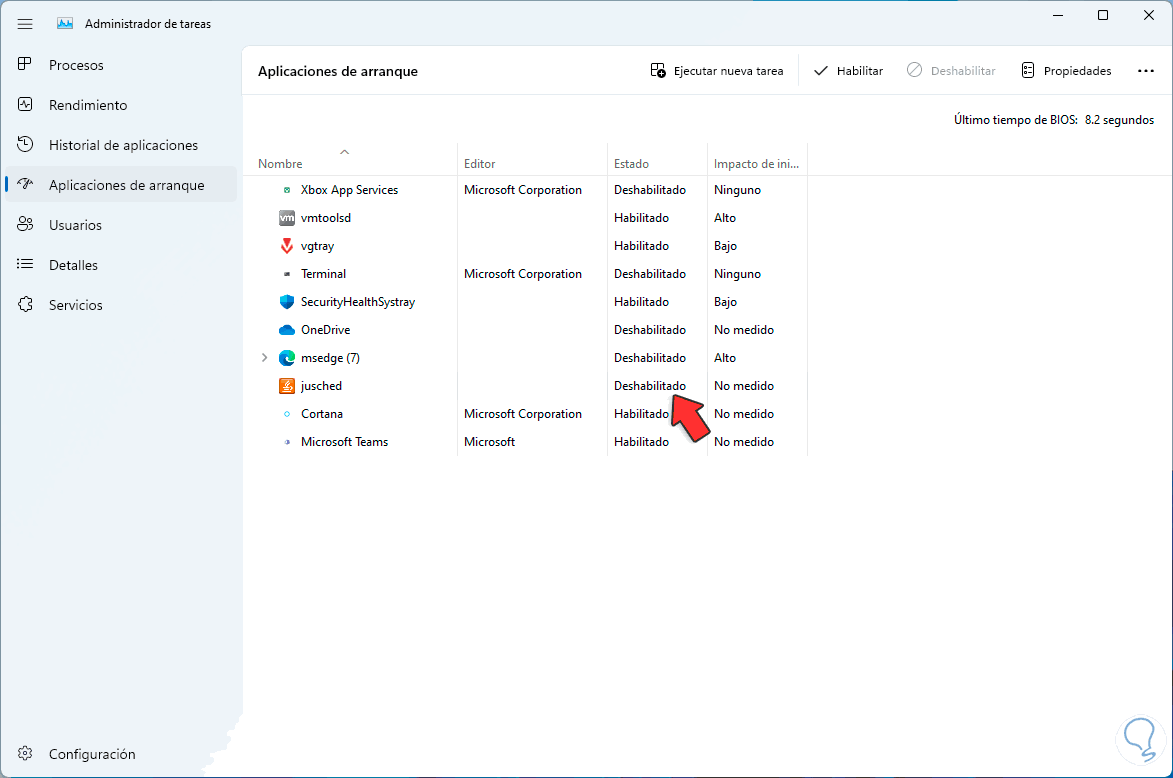Open the hamburger navigation menu
The width and height of the screenshot is (1173, 778).
point(25,24)
